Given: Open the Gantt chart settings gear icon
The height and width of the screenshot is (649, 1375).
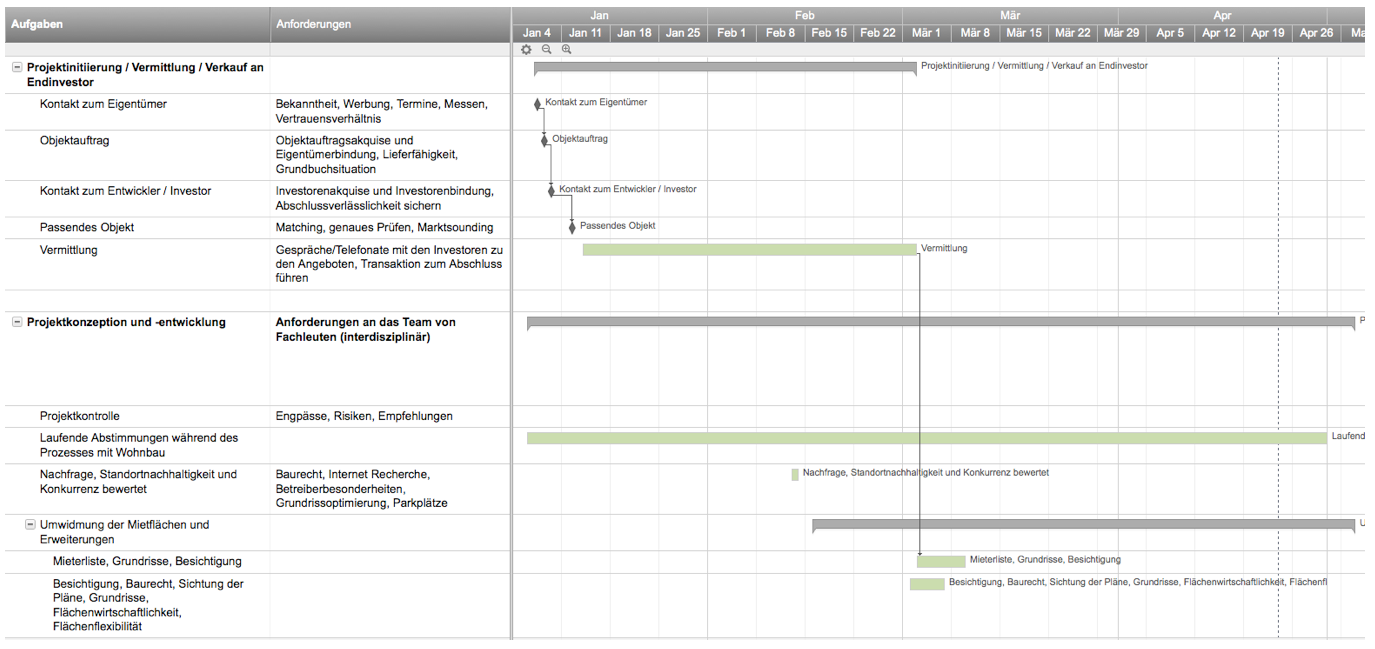Looking at the screenshot, I should click(526, 48).
